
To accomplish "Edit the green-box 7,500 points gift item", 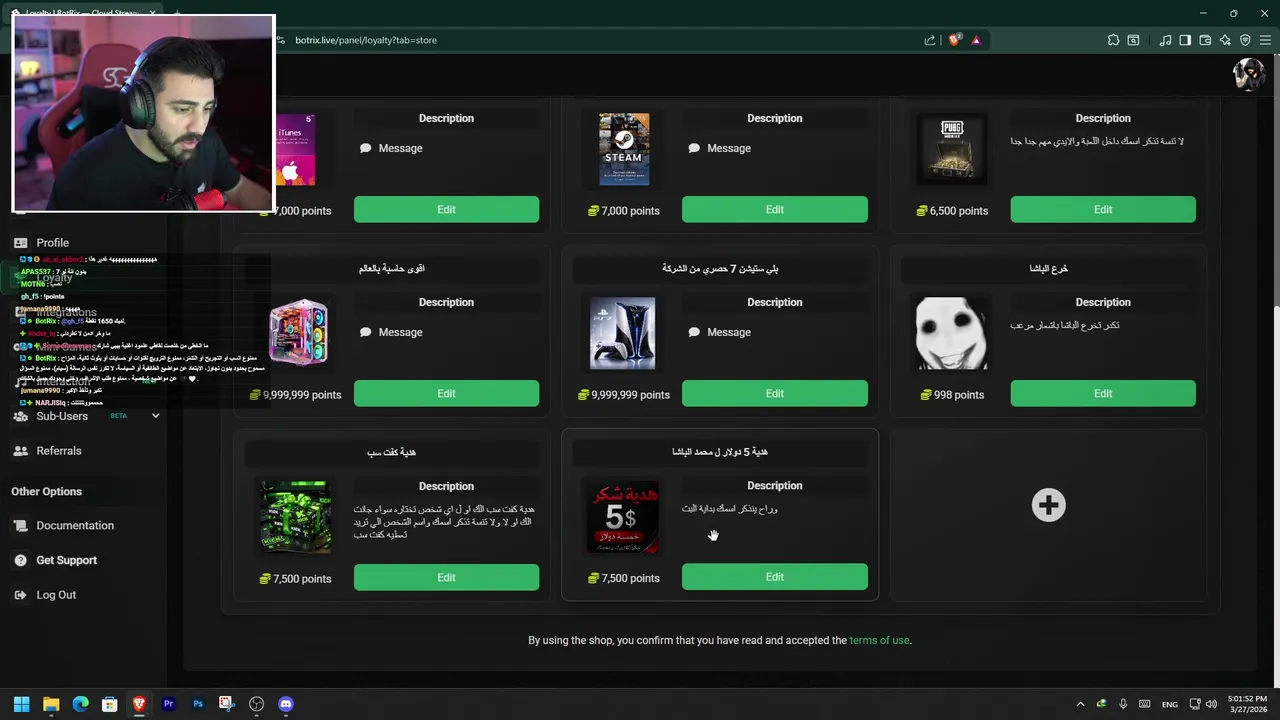I will tap(446, 577).
